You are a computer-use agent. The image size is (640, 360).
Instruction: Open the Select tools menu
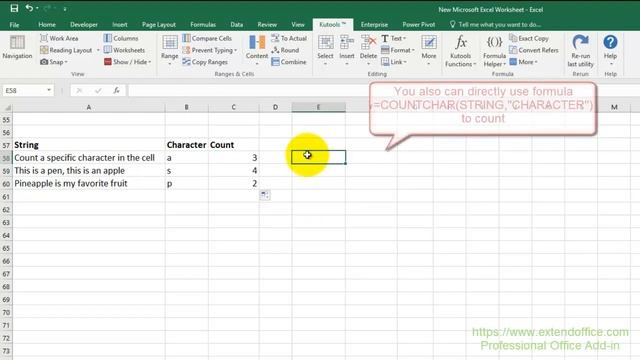click(325, 51)
